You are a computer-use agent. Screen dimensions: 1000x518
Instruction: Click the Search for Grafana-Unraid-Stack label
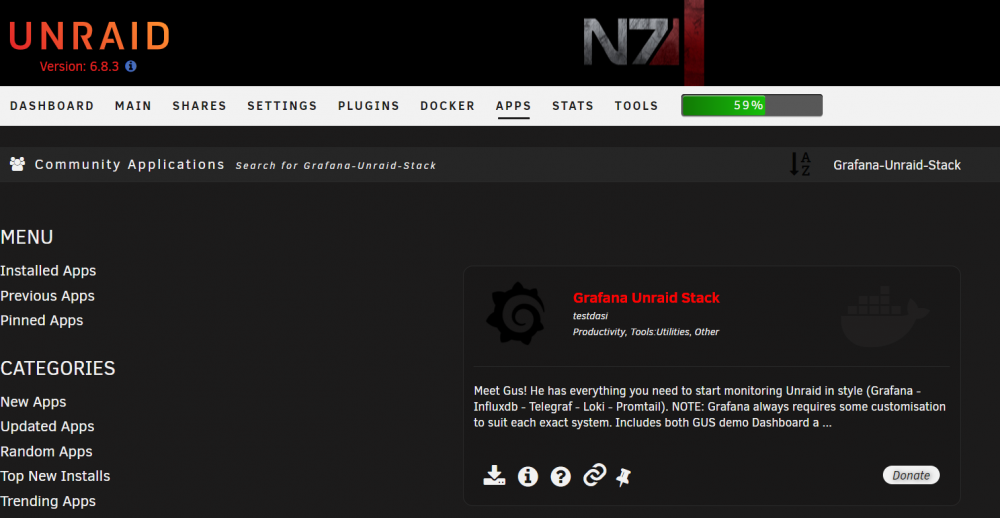tap(336, 165)
